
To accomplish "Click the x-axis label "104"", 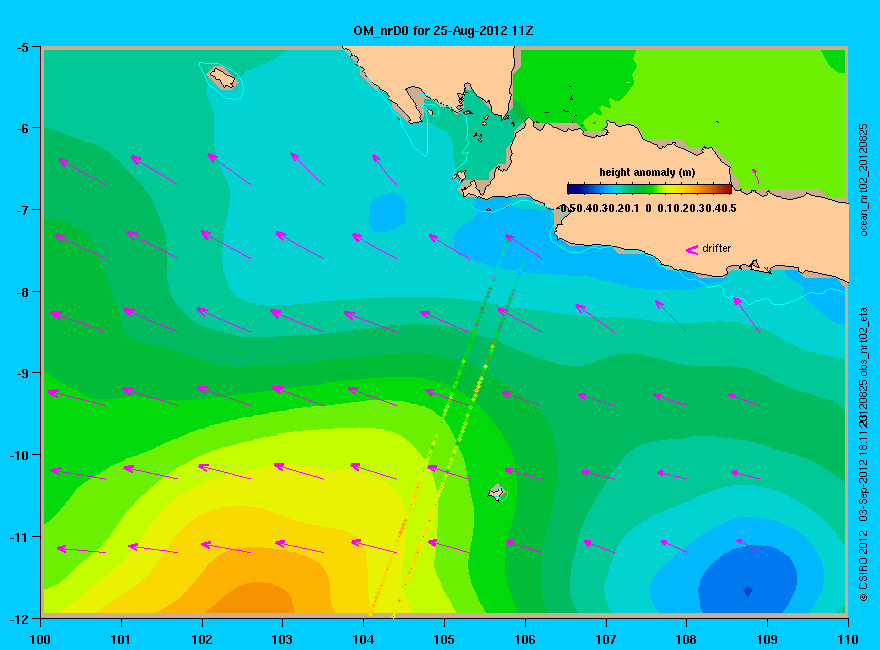I will tap(363, 639).
